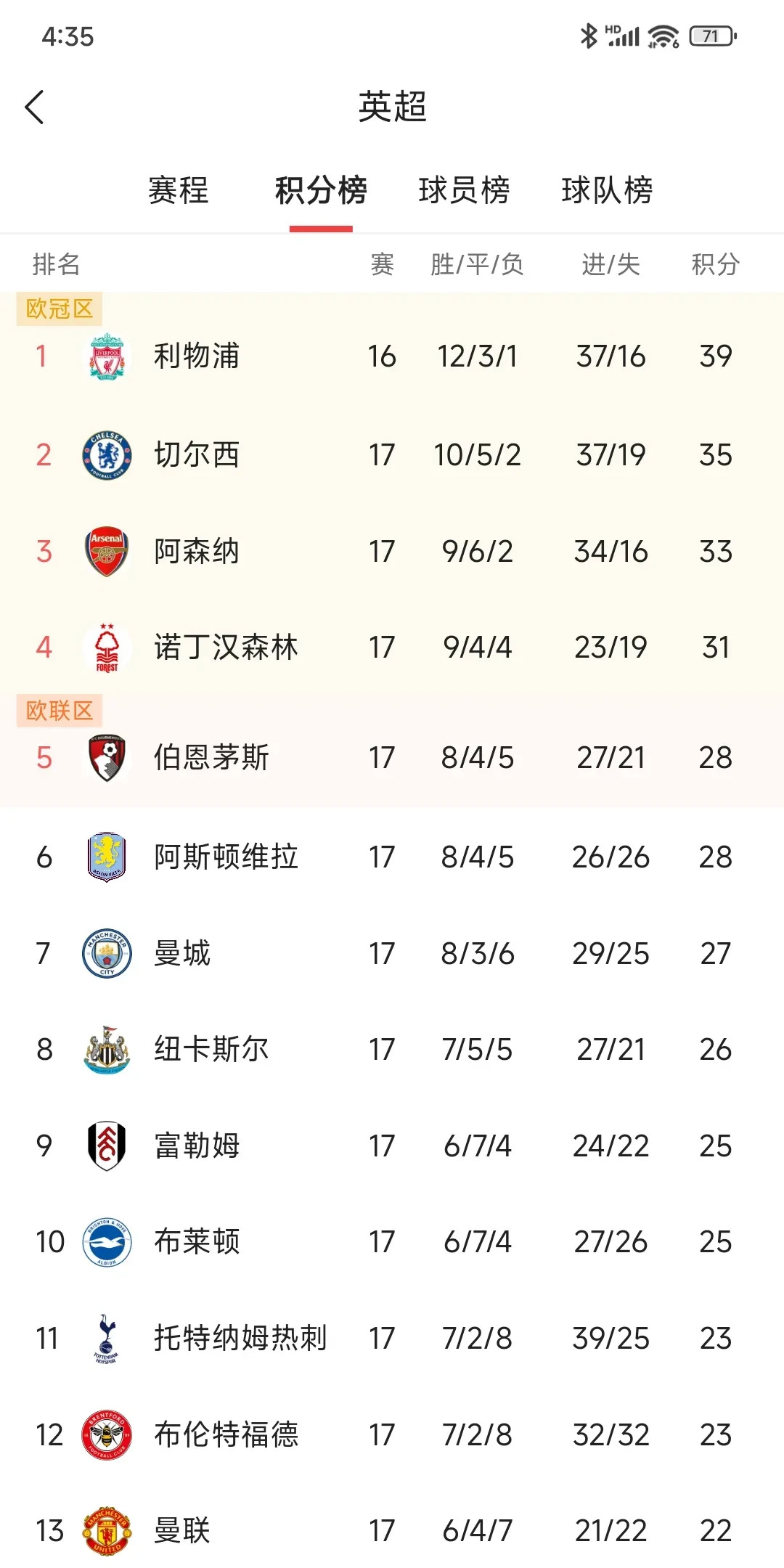The width and height of the screenshot is (784, 1568).
Task: Open team 布莱顿 details
Action: 197,1242
